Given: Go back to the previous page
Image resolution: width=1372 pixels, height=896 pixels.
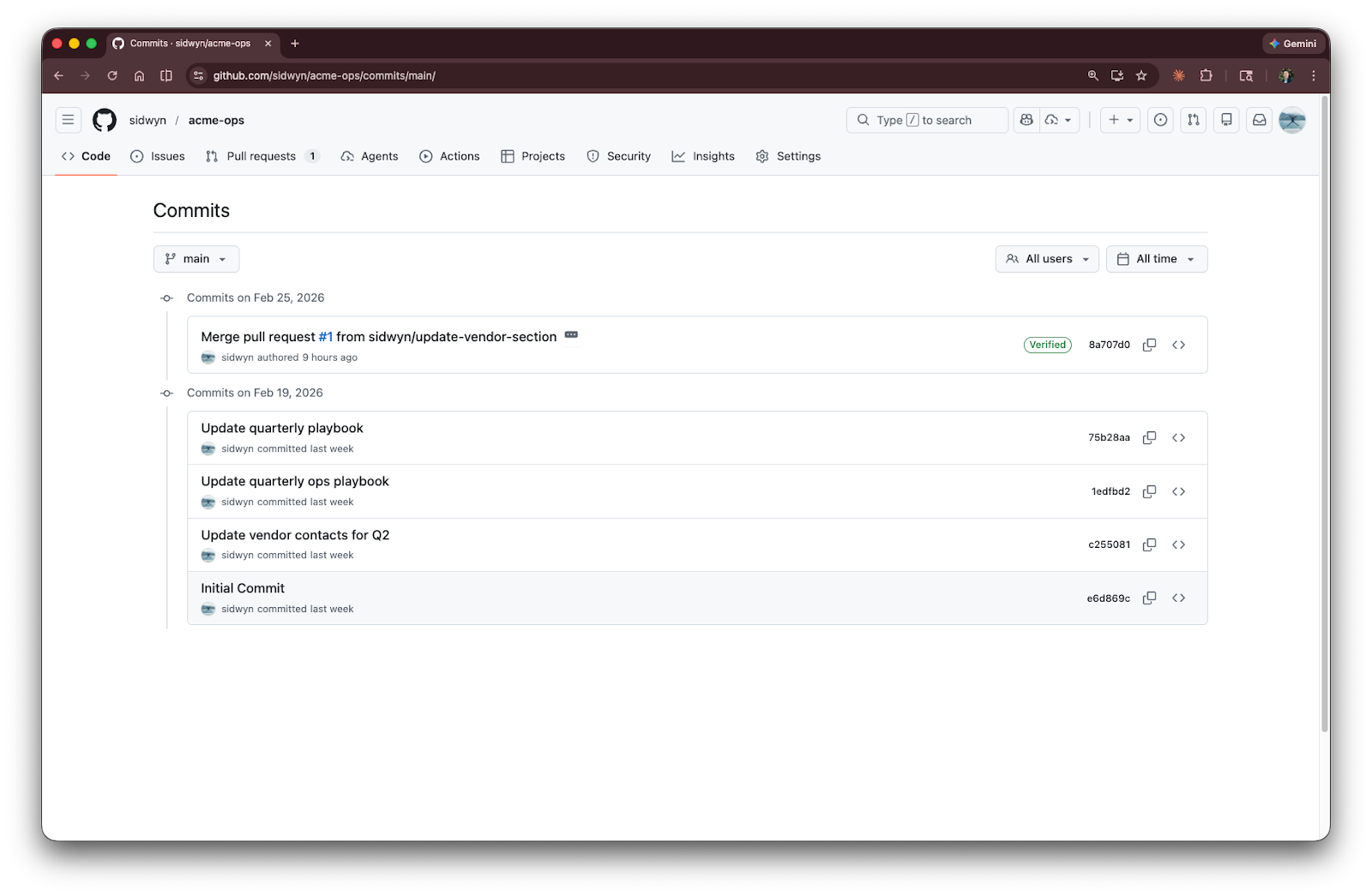Looking at the screenshot, I should [58, 75].
